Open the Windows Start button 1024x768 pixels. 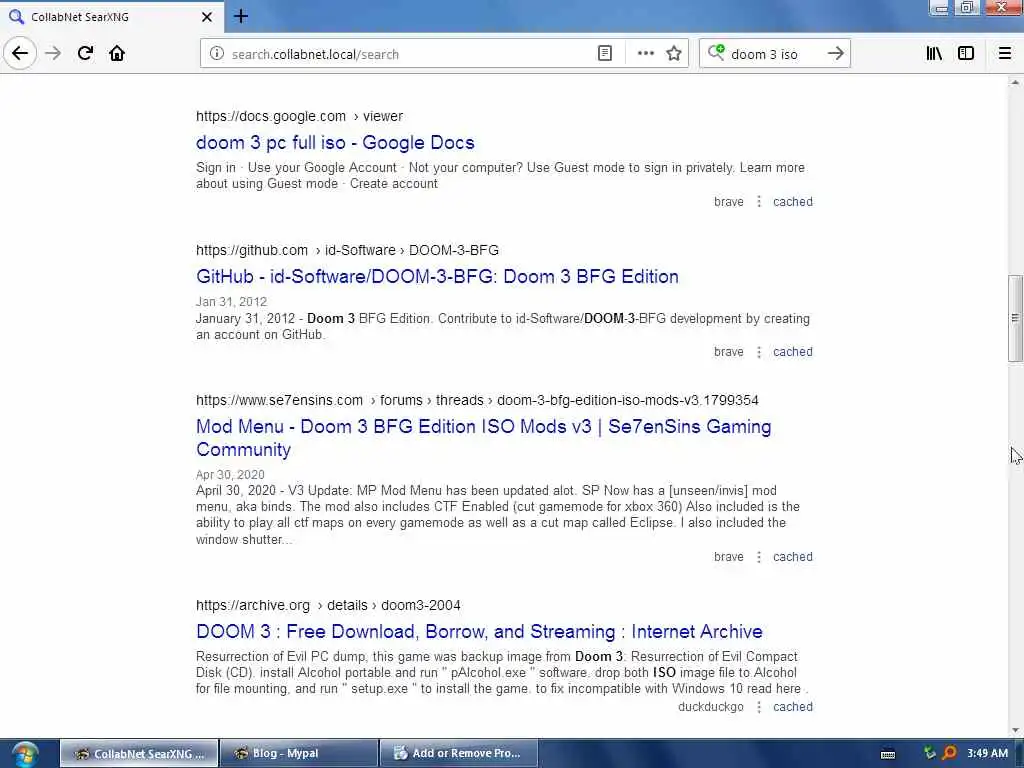pos(25,754)
